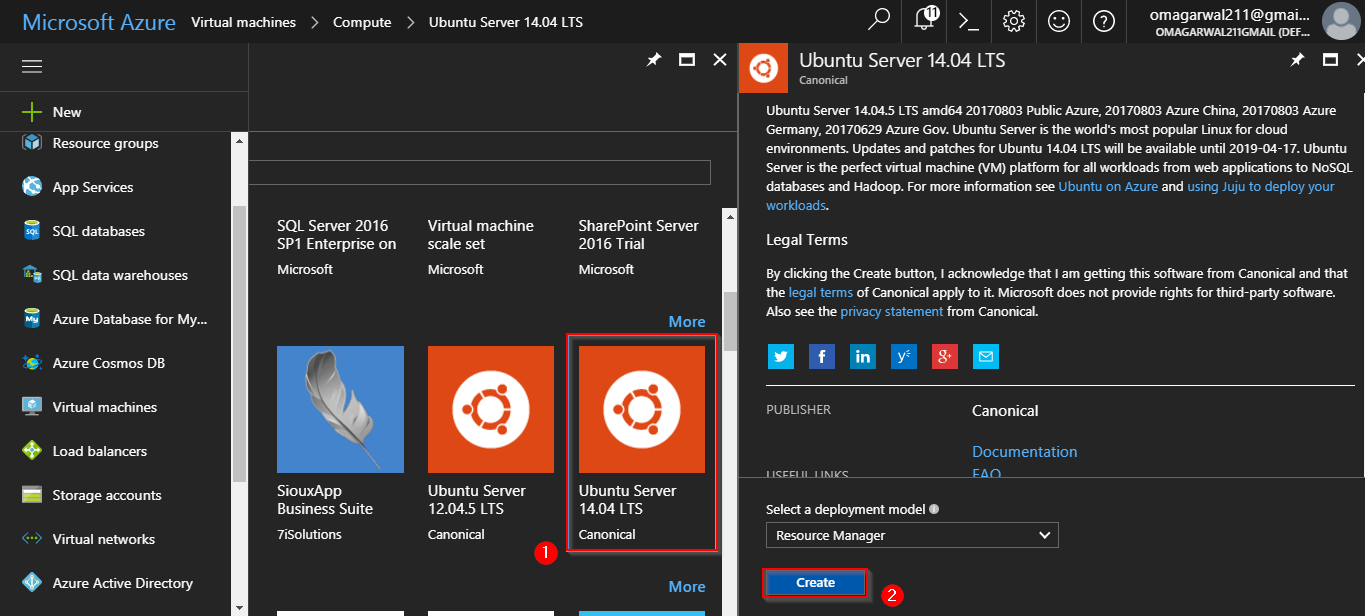This screenshot has width=1365, height=616.
Task: Click Compute blade vertical scrollbar
Action: [x=730, y=320]
